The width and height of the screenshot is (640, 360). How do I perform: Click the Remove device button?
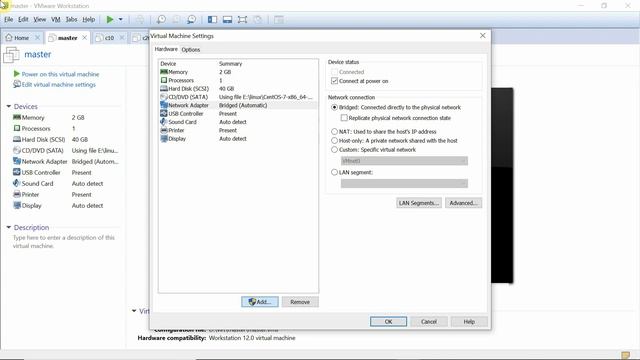coord(300,302)
